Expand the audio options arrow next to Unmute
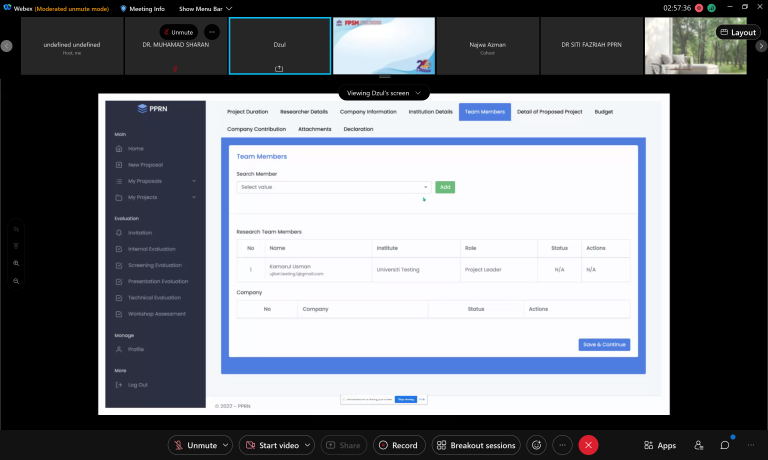768x460 pixels. tap(226, 445)
